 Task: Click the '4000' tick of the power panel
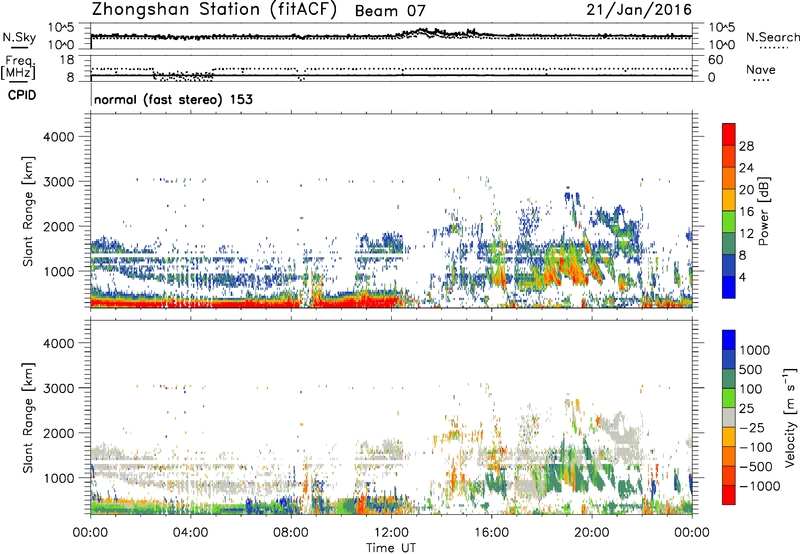58,137
